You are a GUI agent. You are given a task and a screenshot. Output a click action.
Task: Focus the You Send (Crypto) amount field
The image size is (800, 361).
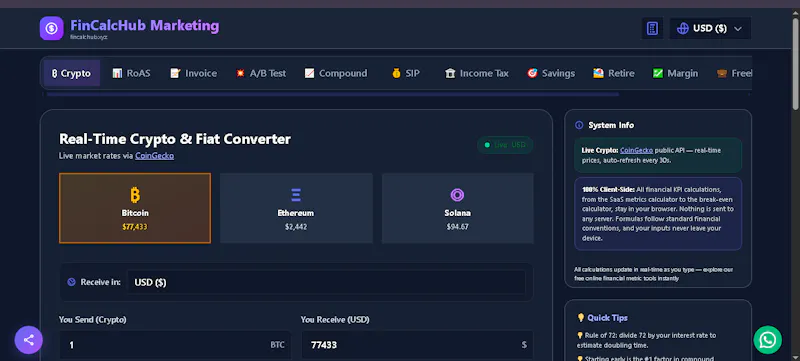(x=175, y=345)
